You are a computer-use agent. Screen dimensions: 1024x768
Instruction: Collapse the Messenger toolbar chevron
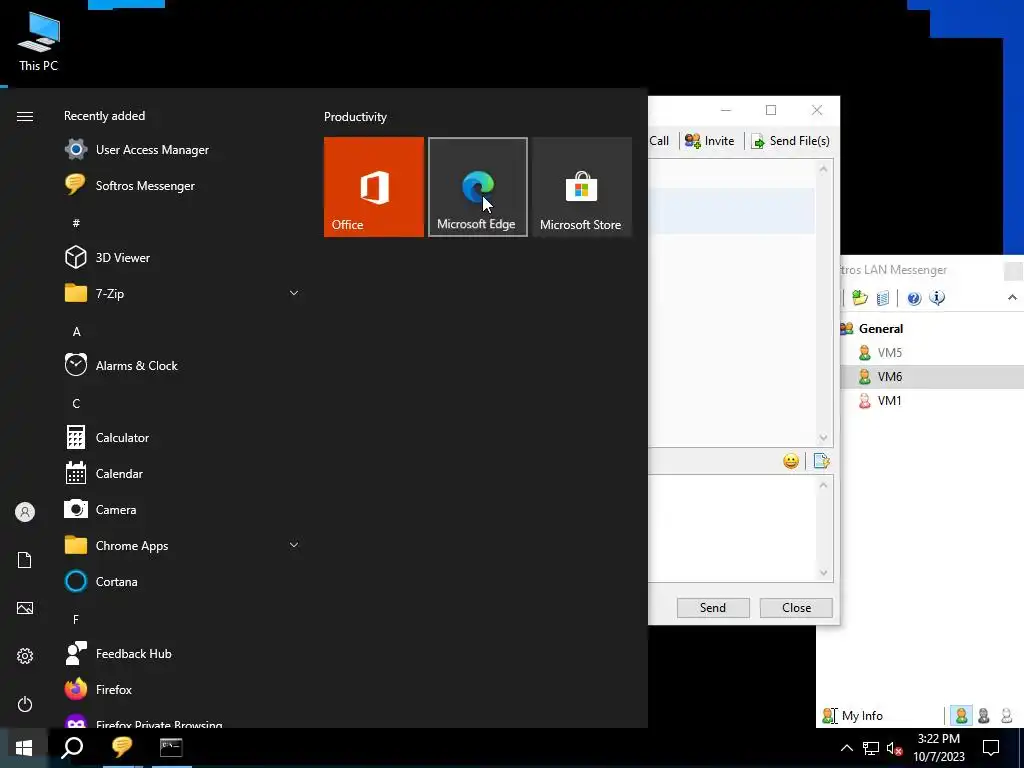coord(1012,298)
